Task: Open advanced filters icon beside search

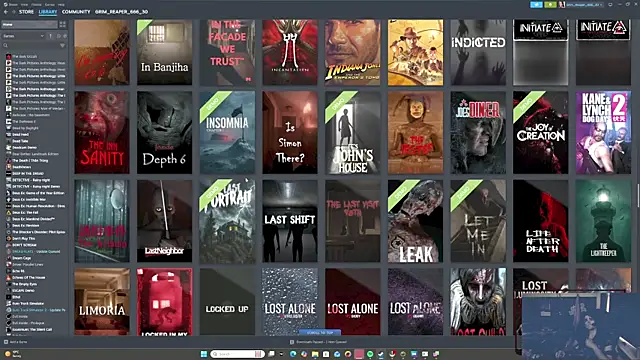Action: 62,45
